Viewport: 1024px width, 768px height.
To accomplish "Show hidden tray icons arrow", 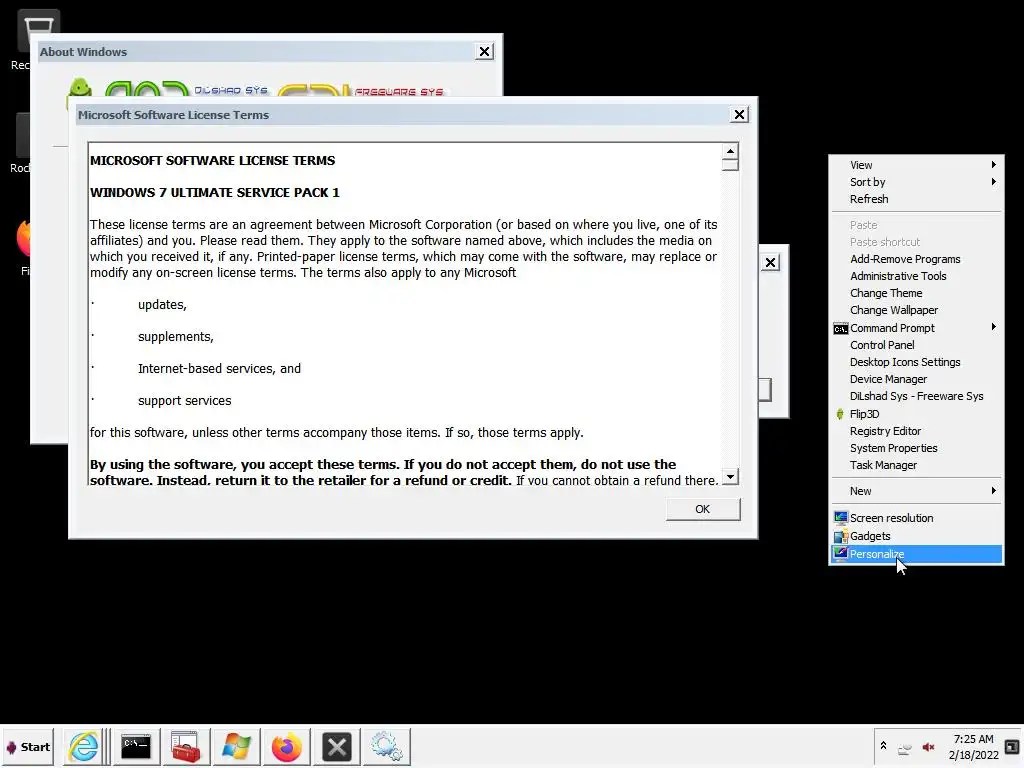I will pyautogui.click(x=883, y=745).
